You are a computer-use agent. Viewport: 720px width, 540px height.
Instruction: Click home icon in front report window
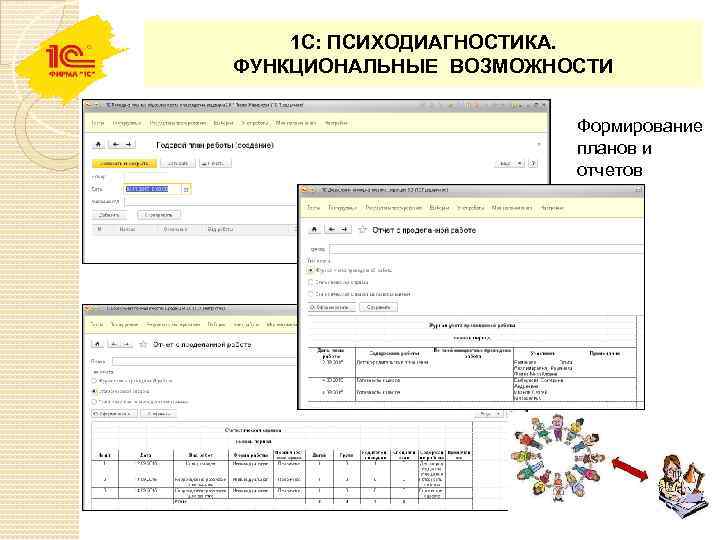pyautogui.click(x=314, y=230)
